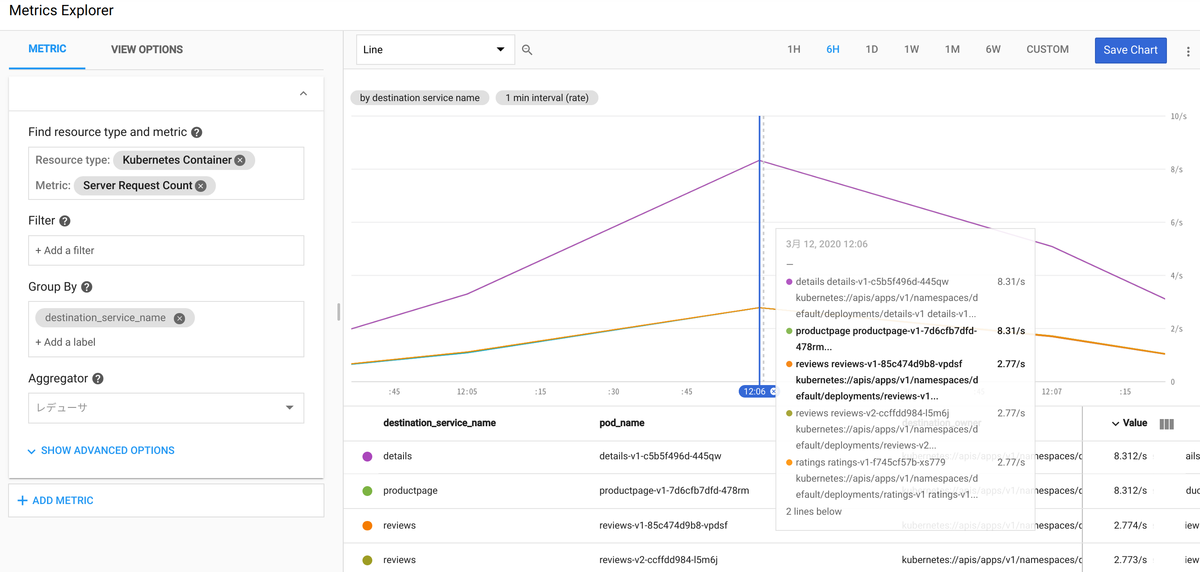The width and height of the screenshot is (1200, 572).
Task: Select the CUSTOM time range
Action: (x=1047, y=49)
